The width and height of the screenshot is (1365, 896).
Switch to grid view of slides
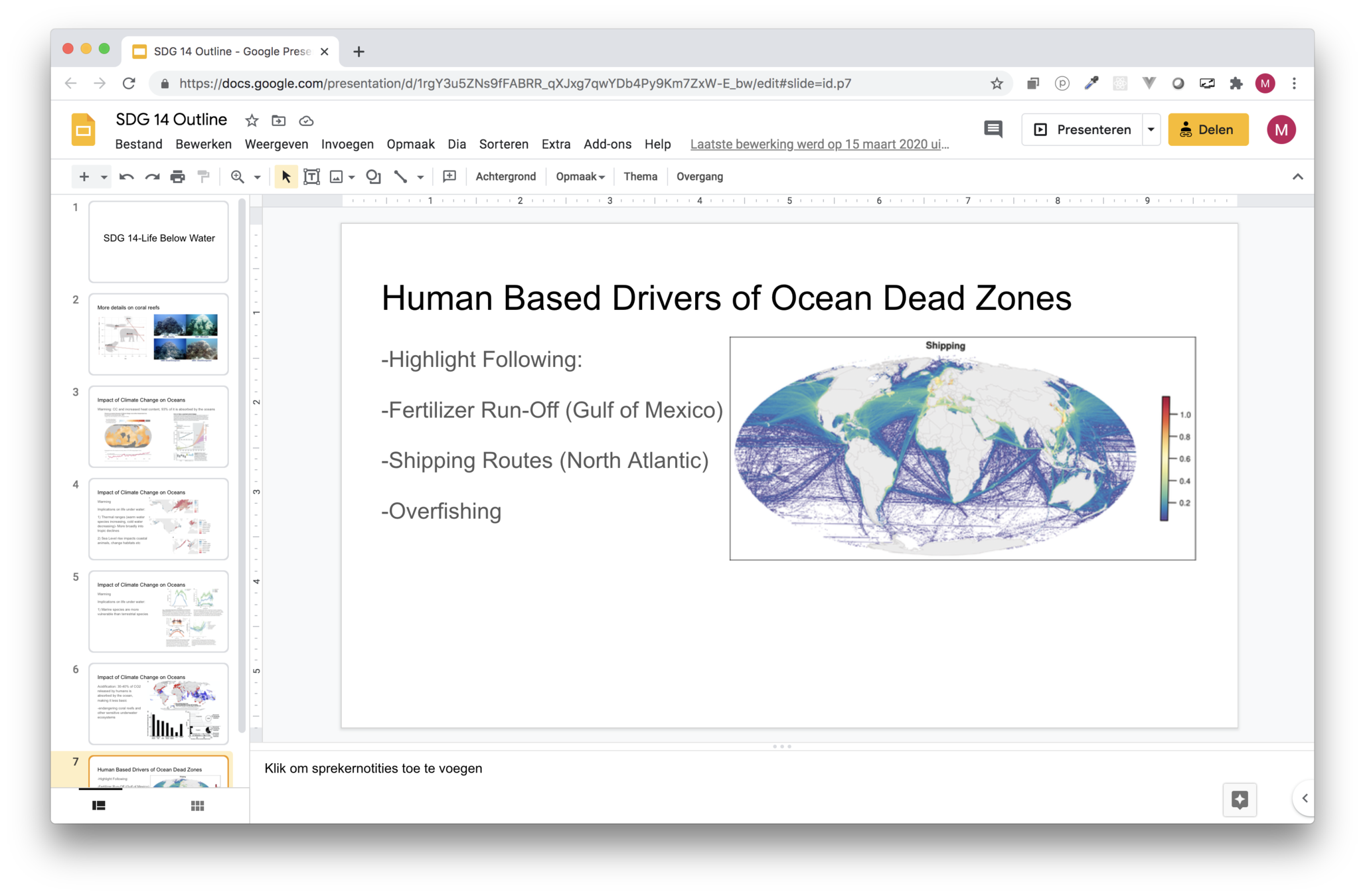197,806
